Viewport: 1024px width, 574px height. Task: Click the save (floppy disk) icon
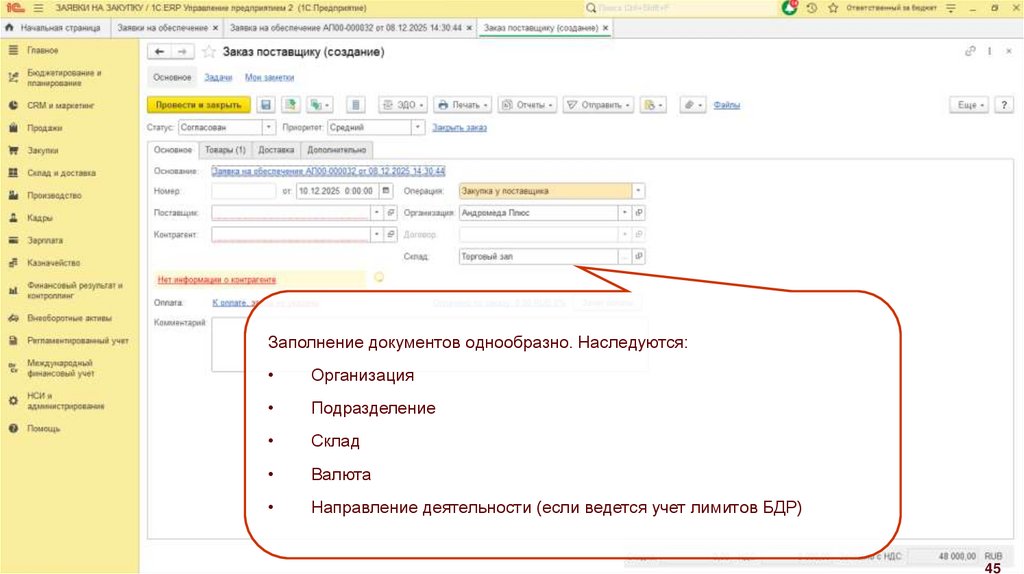pyautogui.click(x=266, y=104)
